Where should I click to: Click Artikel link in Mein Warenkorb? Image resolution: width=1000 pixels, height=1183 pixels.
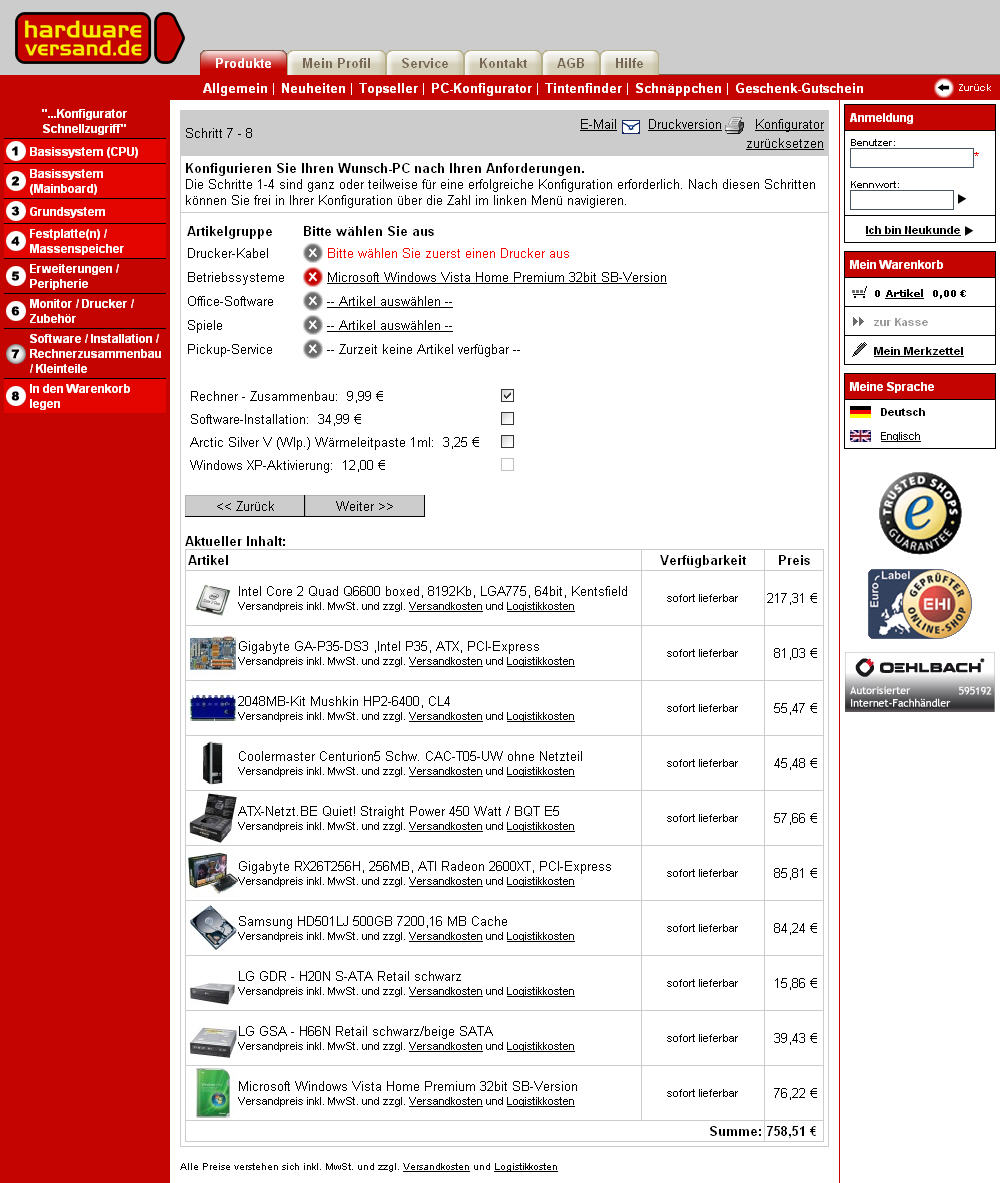point(904,293)
